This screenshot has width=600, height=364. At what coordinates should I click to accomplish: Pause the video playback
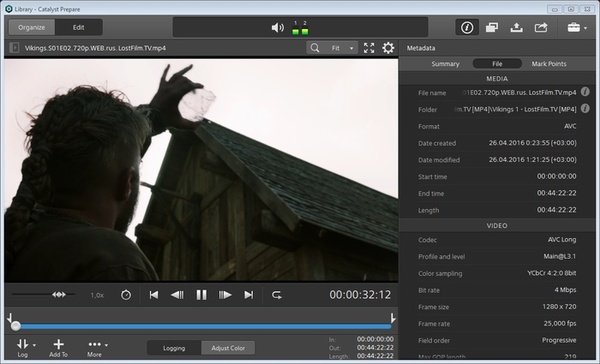tap(201, 295)
